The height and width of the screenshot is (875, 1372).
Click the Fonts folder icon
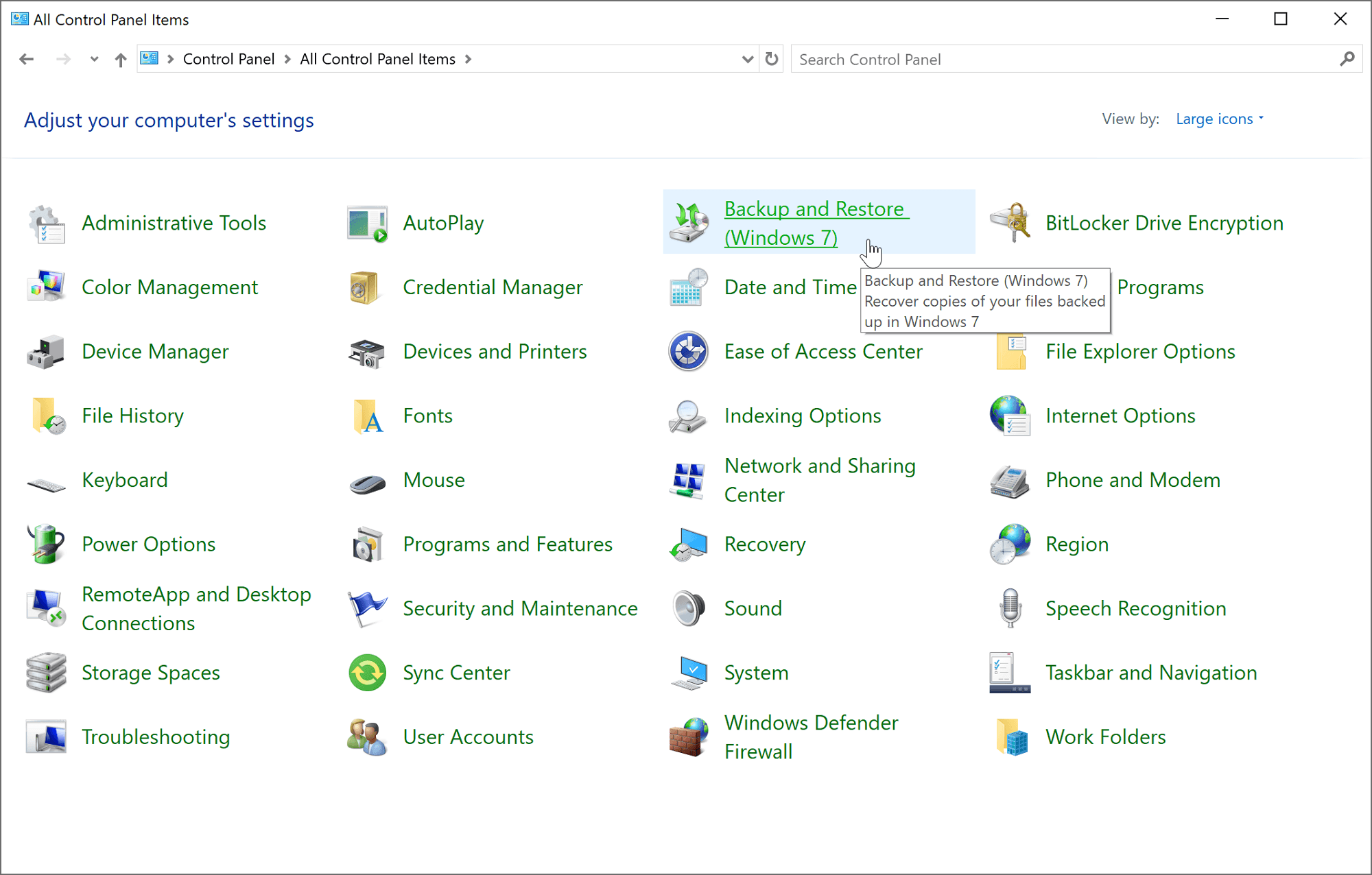pos(368,416)
